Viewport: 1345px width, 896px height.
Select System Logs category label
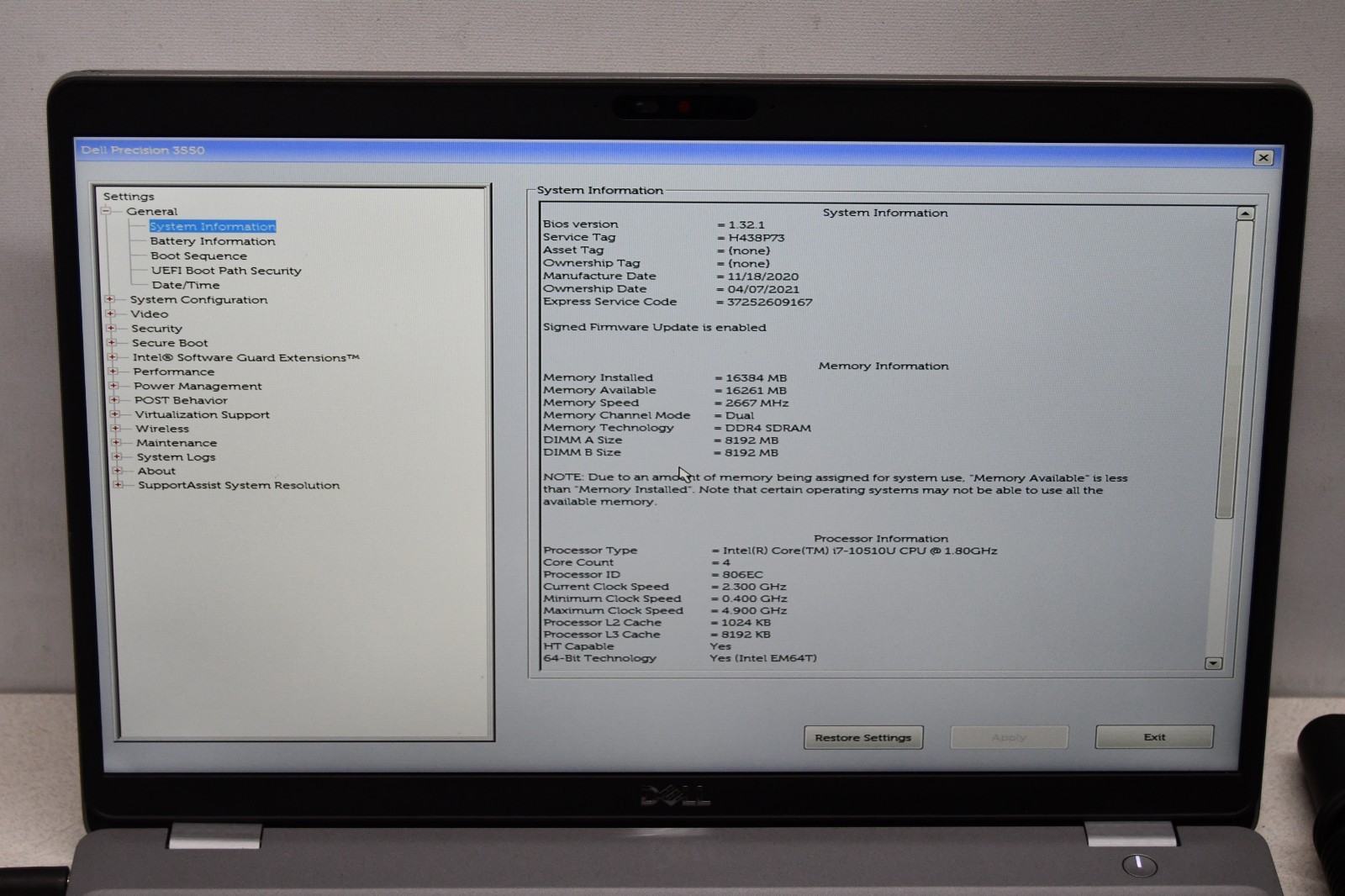pos(177,456)
